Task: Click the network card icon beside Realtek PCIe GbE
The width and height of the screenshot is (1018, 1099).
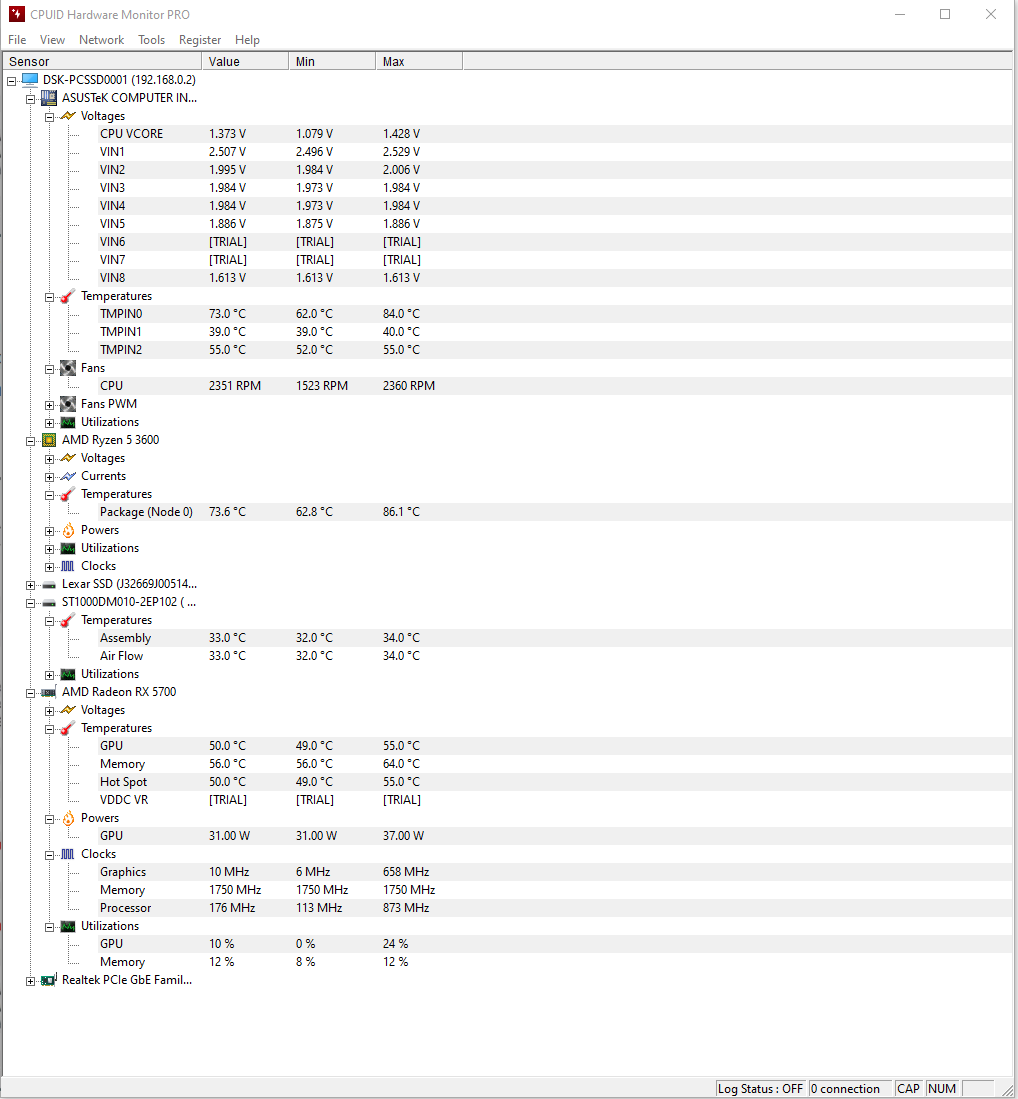Action: pos(48,980)
